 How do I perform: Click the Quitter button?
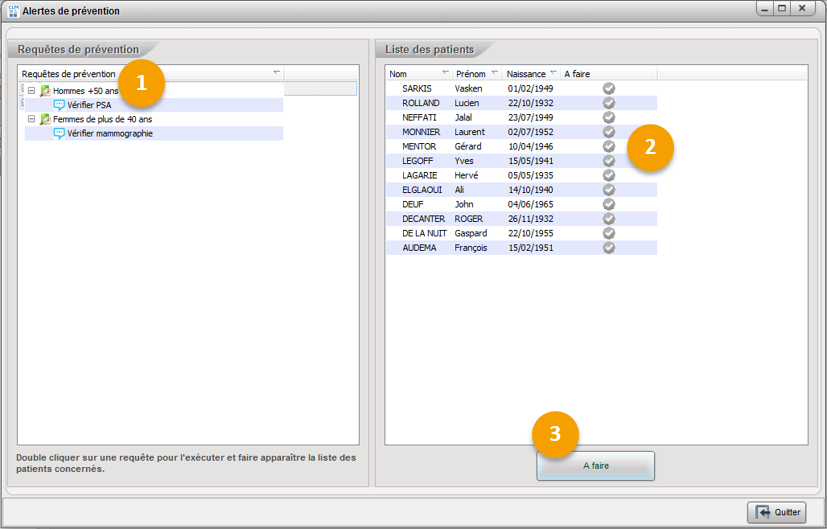pos(777,511)
